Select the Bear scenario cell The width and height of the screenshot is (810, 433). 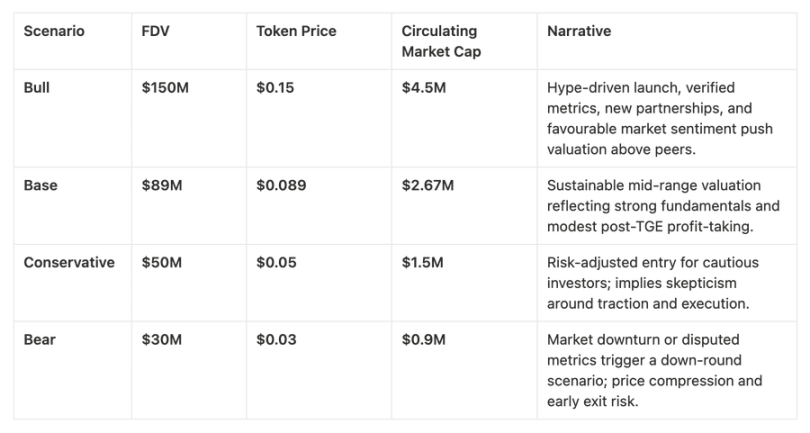point(39,341)
